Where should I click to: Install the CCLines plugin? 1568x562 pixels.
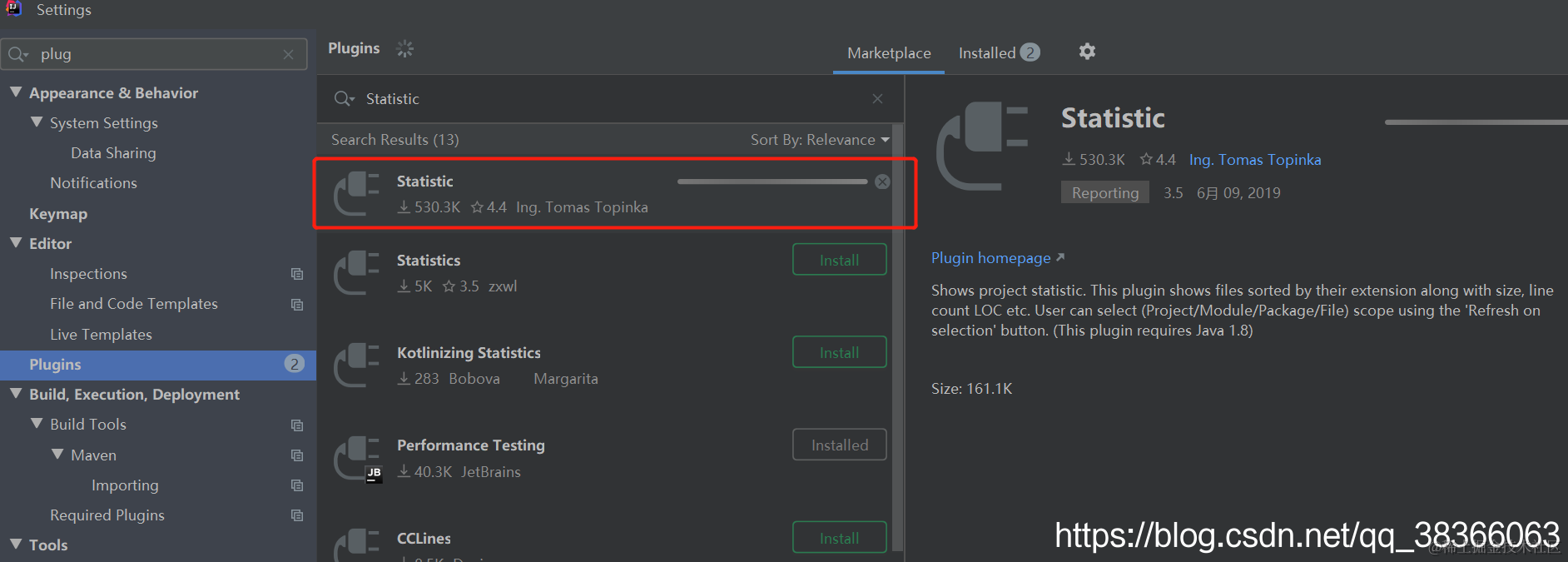839,538
